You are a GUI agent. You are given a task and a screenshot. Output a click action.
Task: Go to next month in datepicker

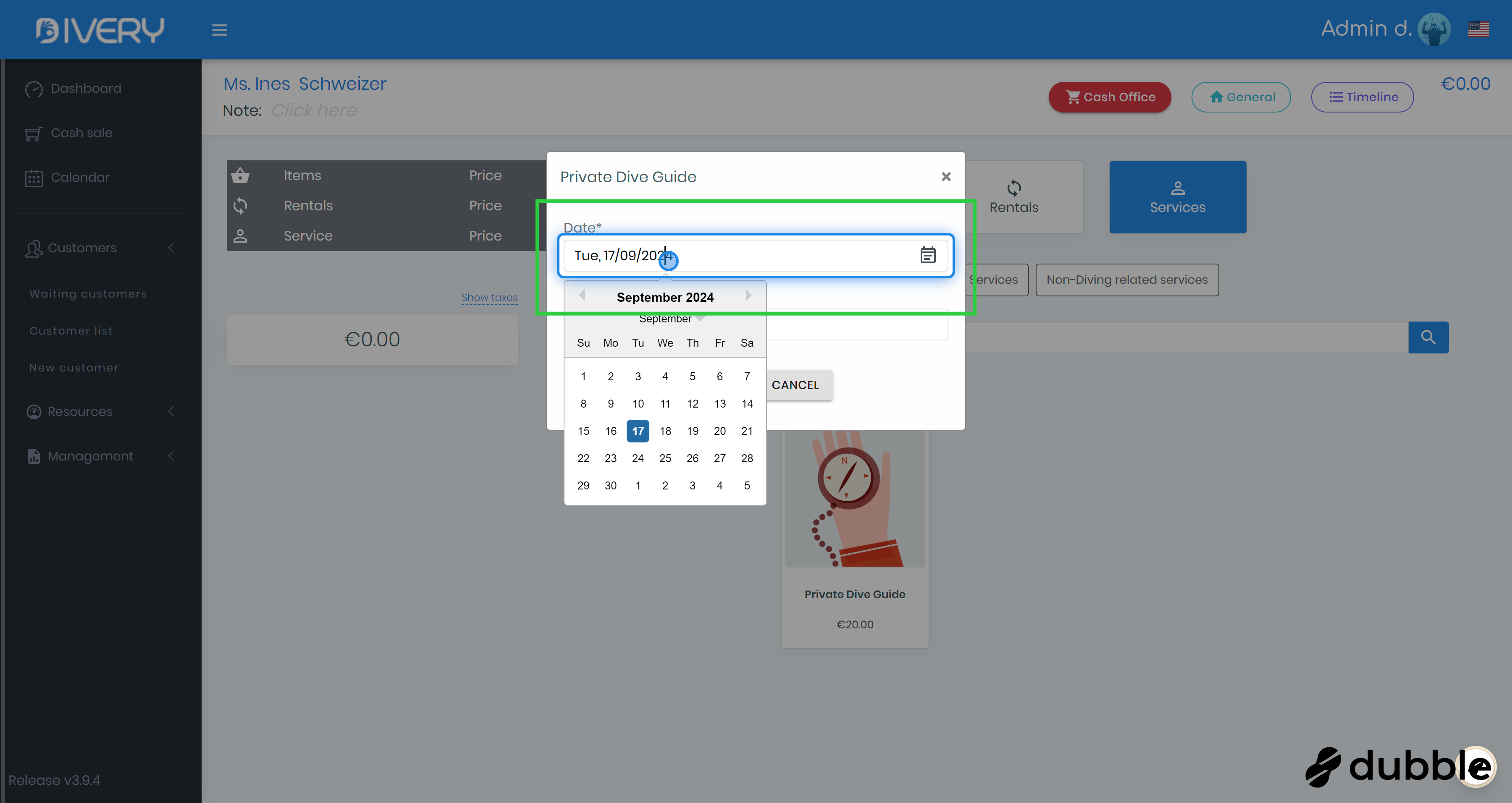748,296
